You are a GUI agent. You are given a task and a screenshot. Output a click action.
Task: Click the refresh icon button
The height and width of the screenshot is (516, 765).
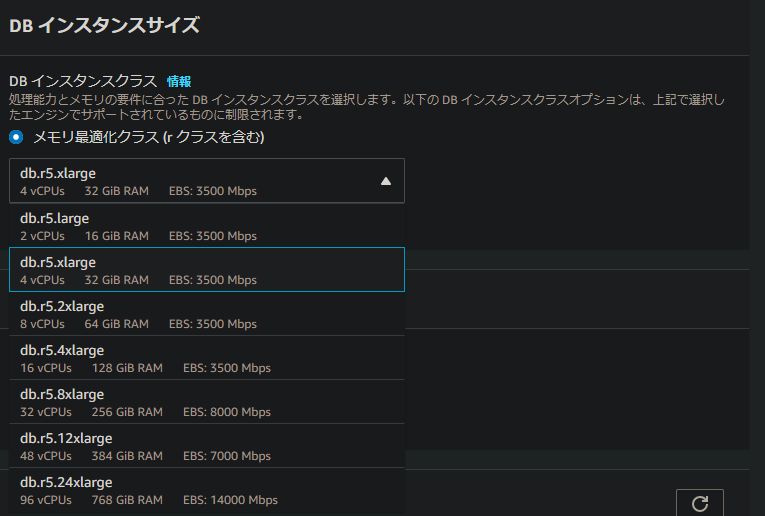point(700,503)
